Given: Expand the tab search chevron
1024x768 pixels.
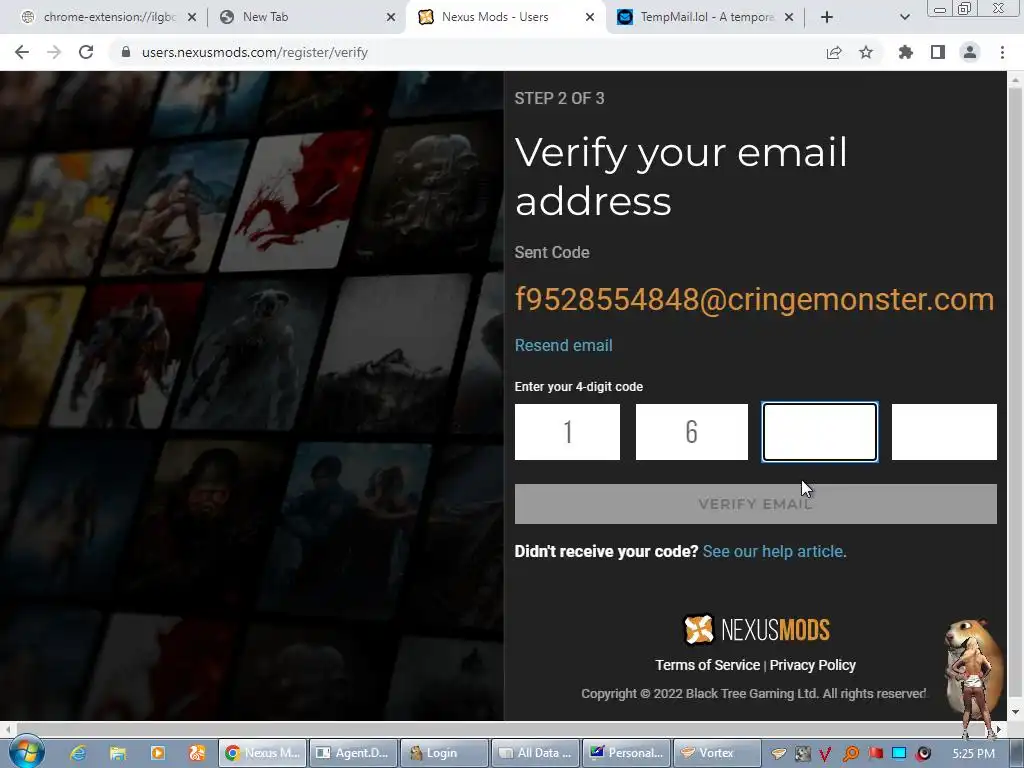Looking at the screenshot, I should (x=904, y=17).
